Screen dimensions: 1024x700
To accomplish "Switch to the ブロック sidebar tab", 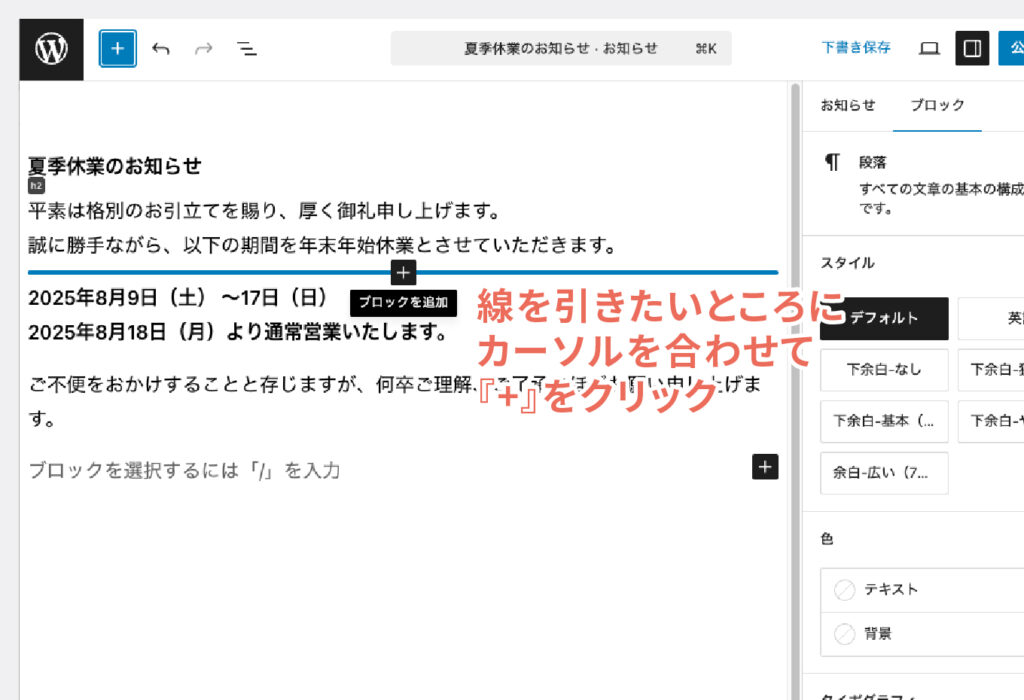I will click(x=937, y=105).
